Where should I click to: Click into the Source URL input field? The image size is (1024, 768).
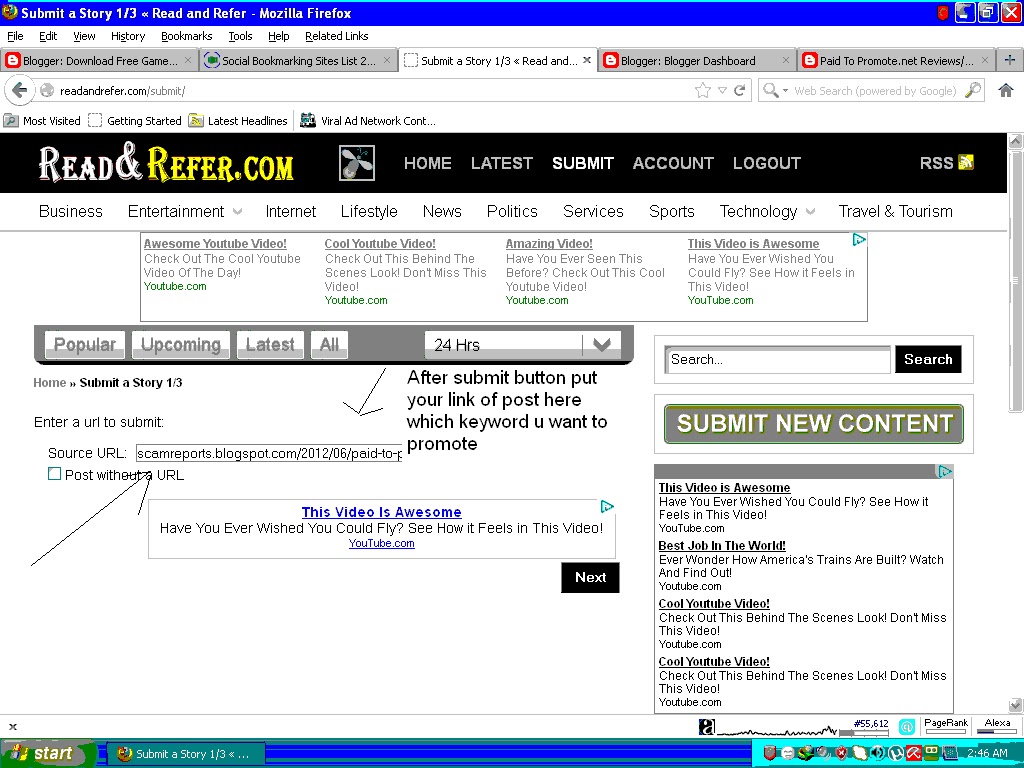point(268,453)
